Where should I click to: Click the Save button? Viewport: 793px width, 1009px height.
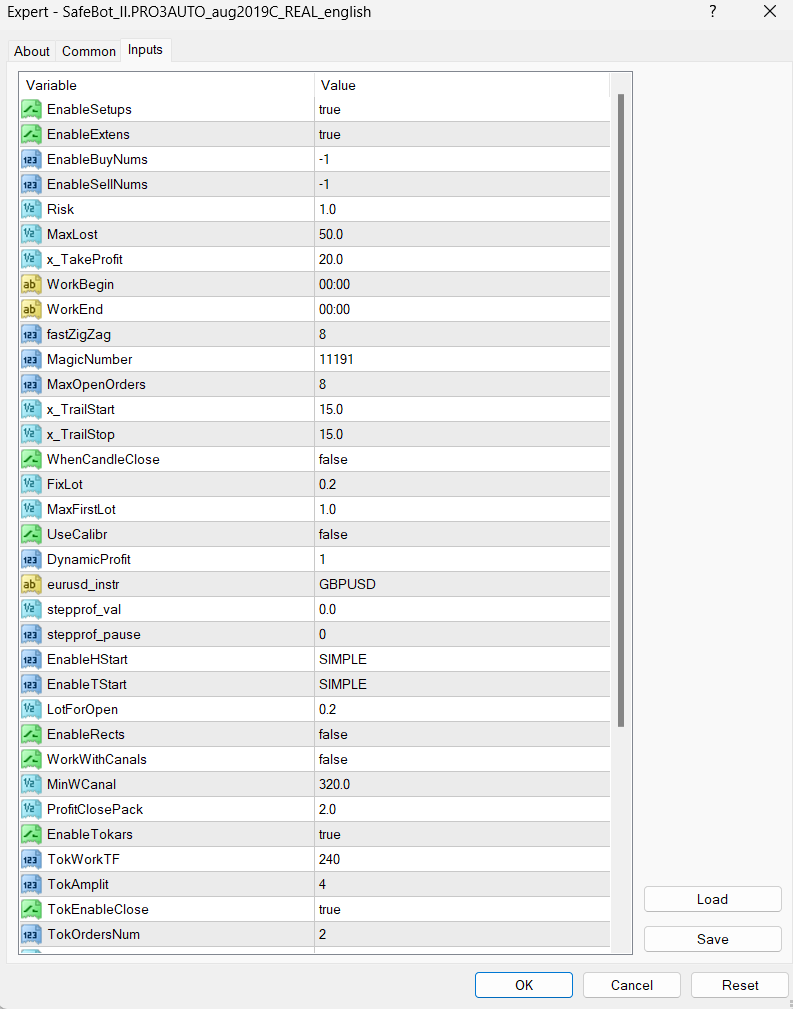[x=713, y=939]
